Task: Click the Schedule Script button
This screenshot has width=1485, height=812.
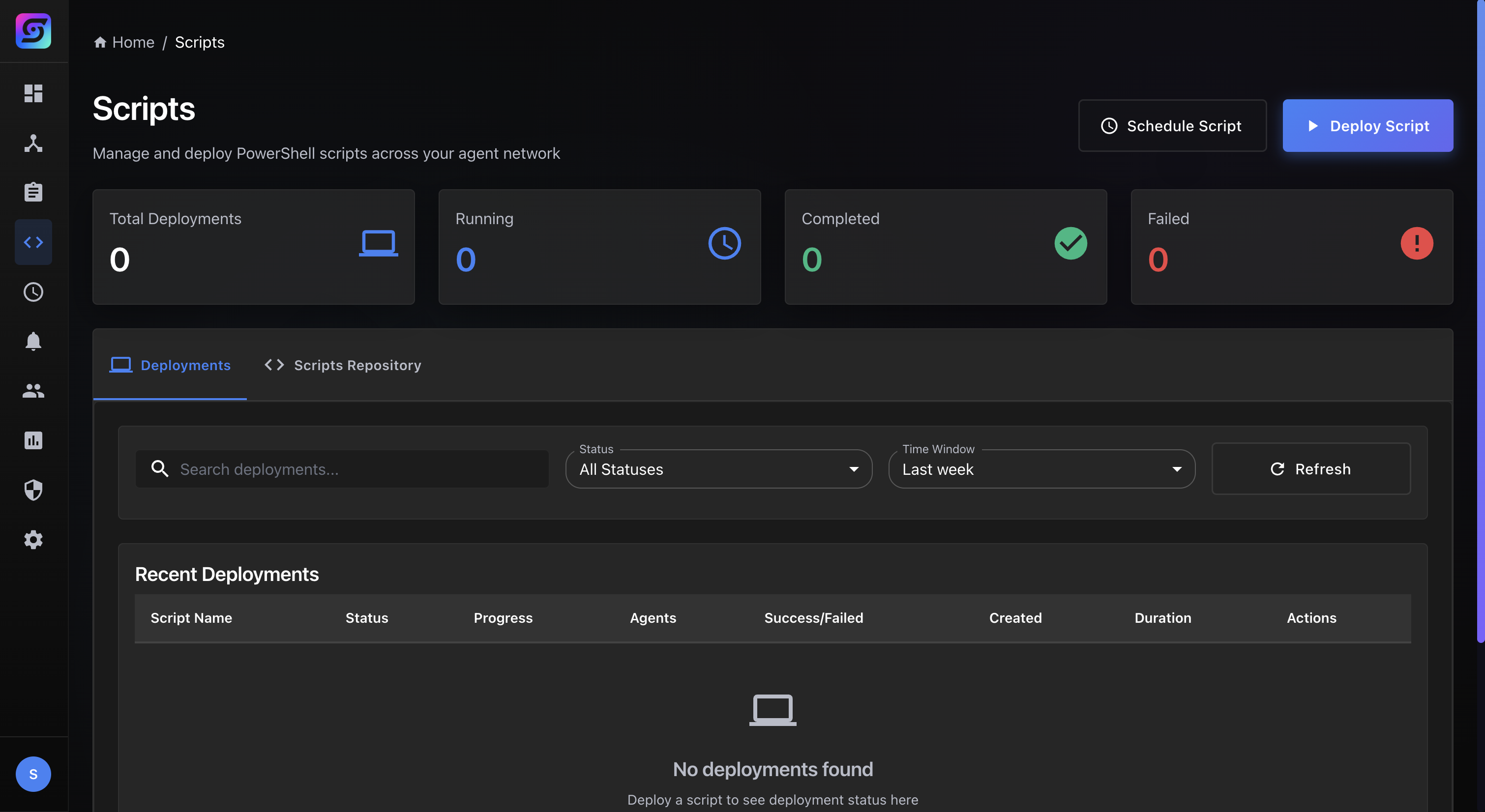Action: coord(1172,126)
